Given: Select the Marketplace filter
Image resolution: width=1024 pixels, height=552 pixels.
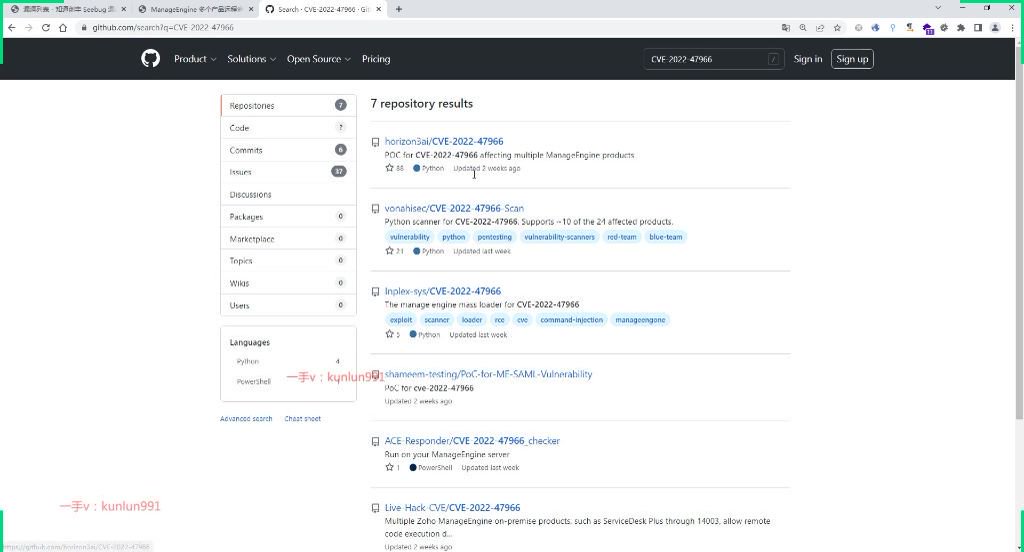Looking at the screenshot, I should (x=288, y=238).
